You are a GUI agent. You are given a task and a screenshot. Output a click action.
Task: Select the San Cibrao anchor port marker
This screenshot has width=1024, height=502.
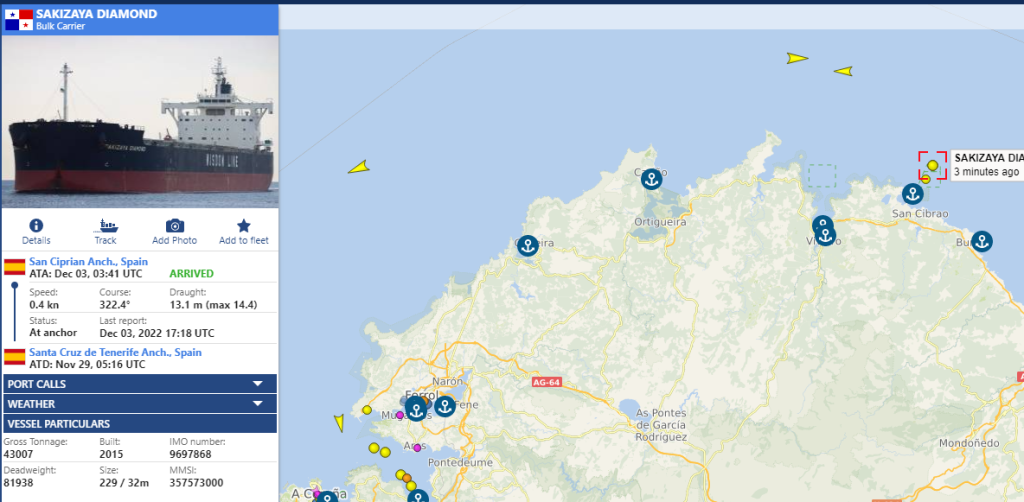point(911,194)
